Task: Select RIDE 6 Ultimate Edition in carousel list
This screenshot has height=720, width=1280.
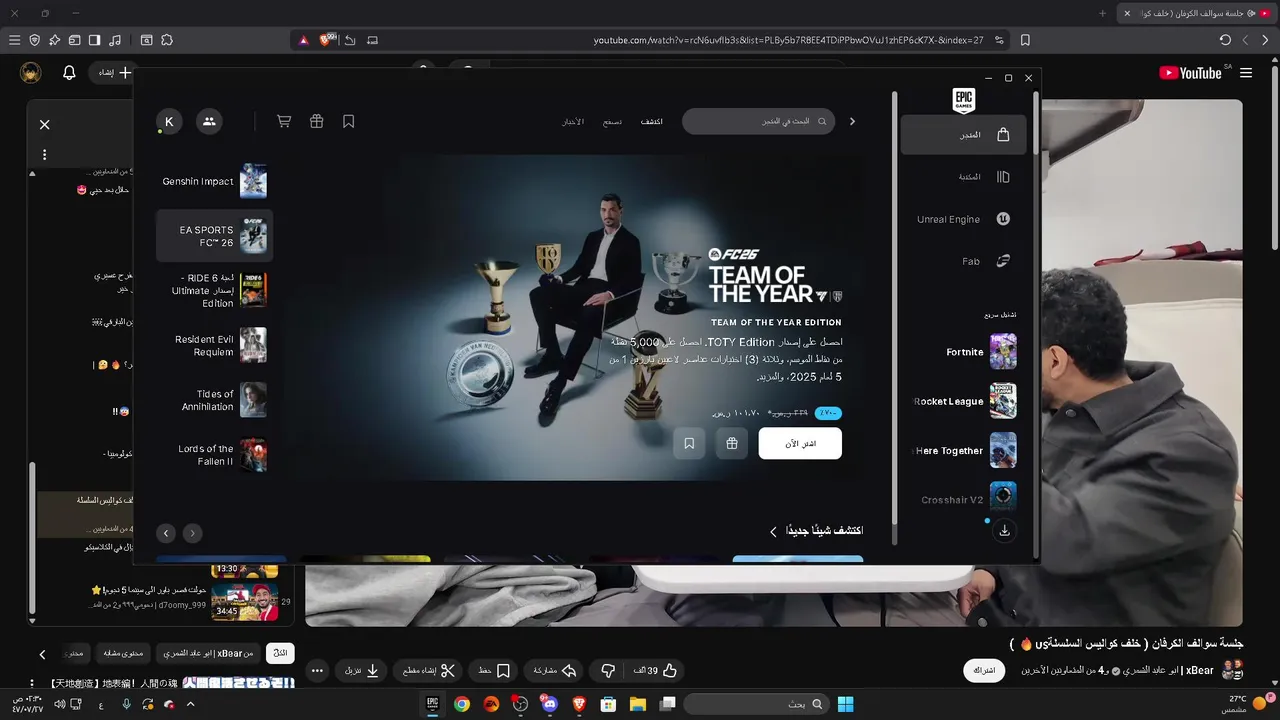Action: (214, 290)
